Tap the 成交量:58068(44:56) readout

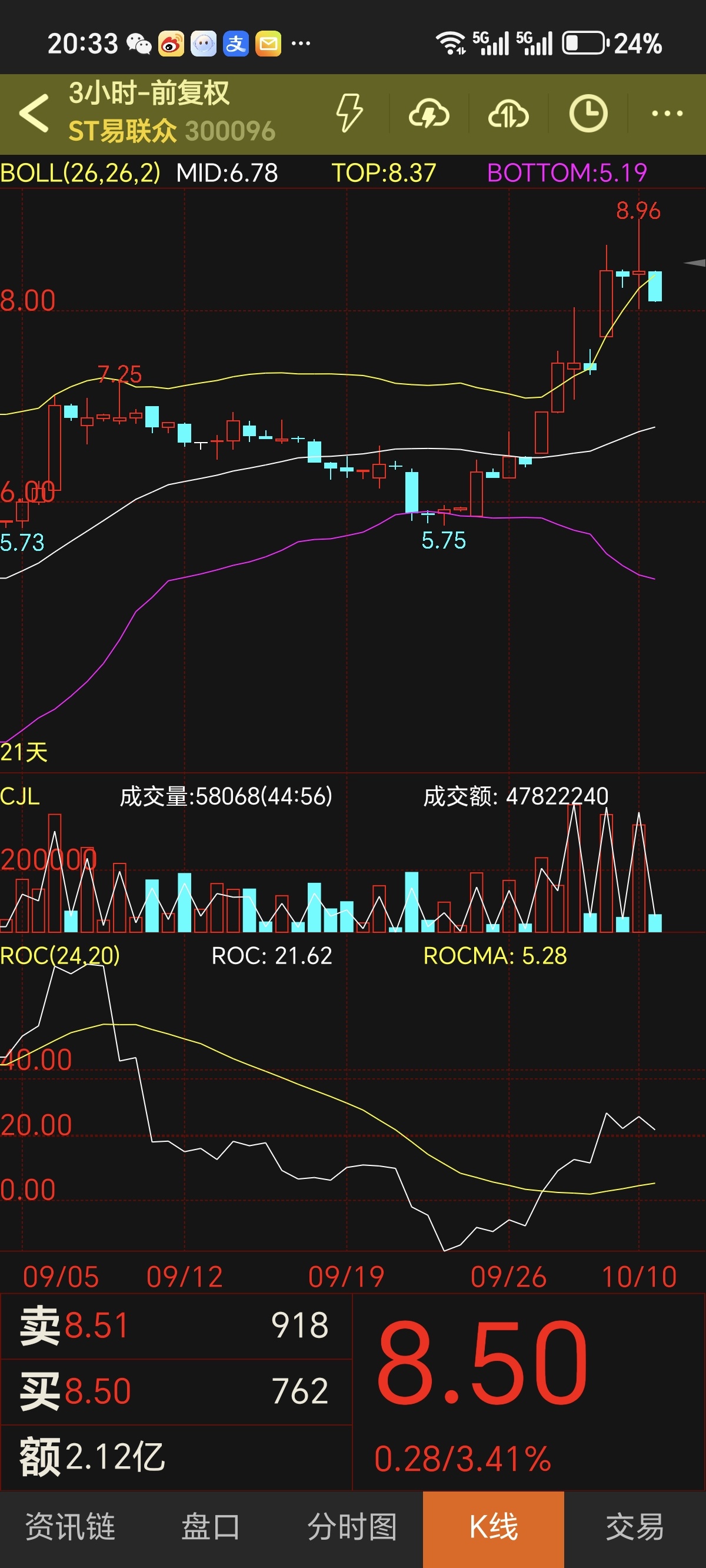226,796
